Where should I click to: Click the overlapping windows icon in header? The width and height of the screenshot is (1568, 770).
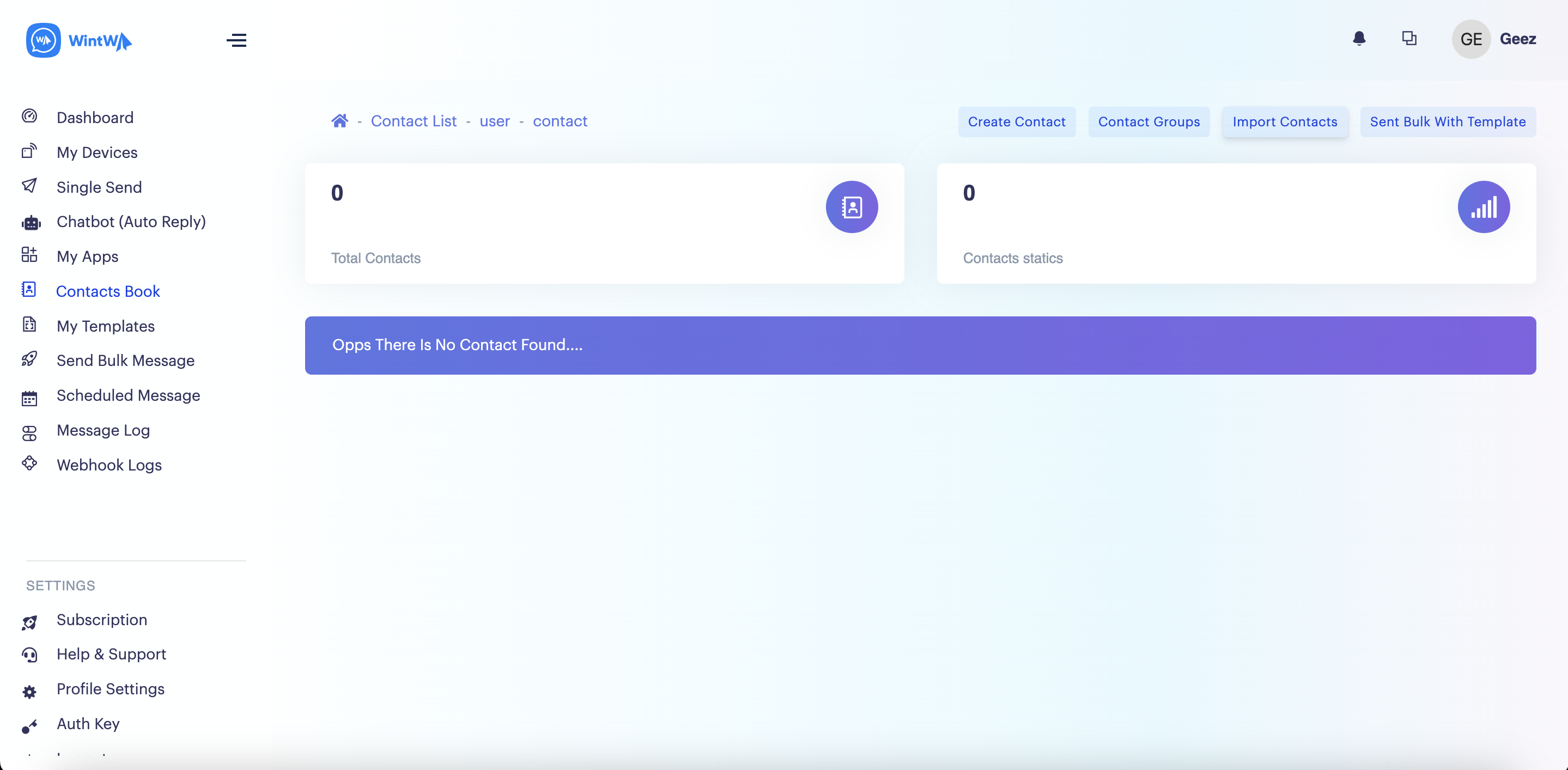pos(1408,39)
